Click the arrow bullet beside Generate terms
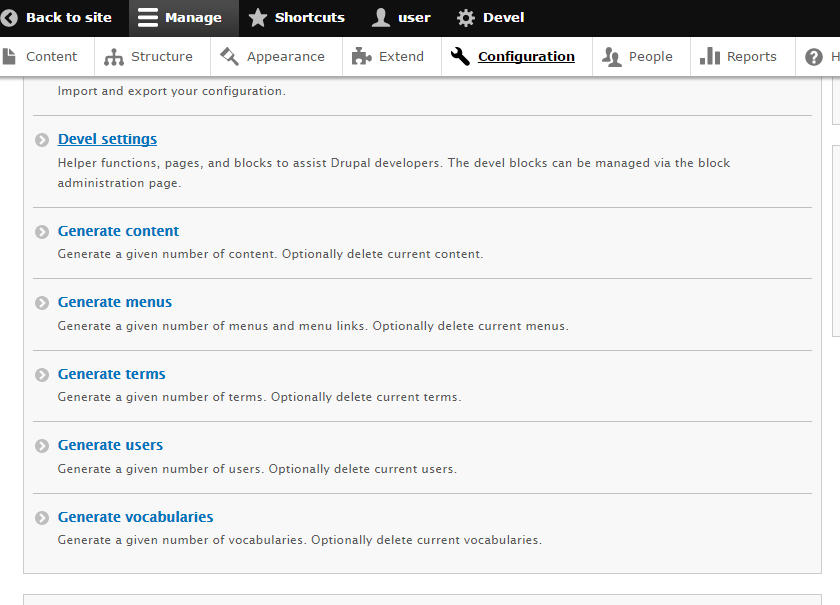This screenshot has width=840, height=605. (x=42, y=375)
